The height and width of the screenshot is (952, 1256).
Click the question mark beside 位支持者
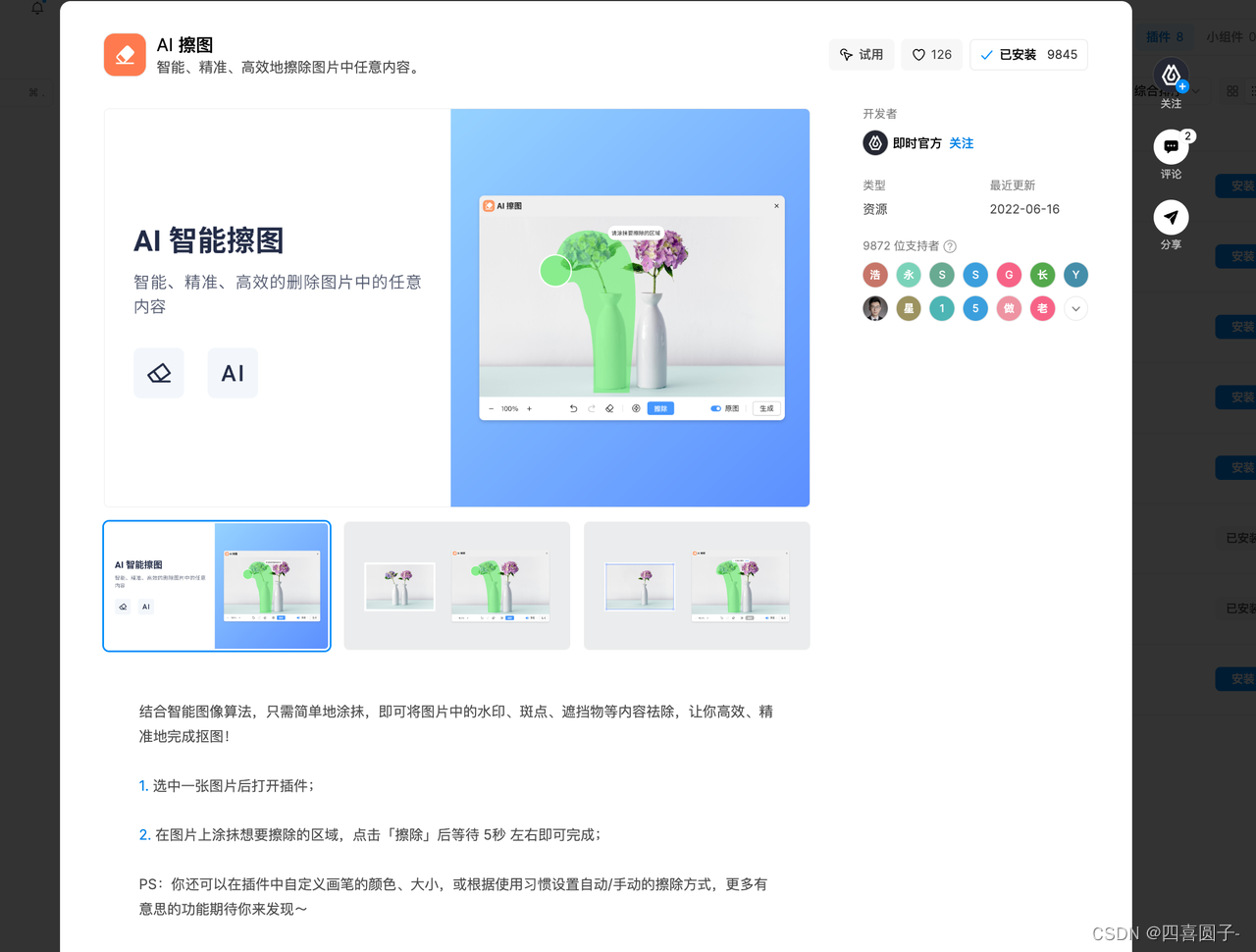click(x=950, y=246)
